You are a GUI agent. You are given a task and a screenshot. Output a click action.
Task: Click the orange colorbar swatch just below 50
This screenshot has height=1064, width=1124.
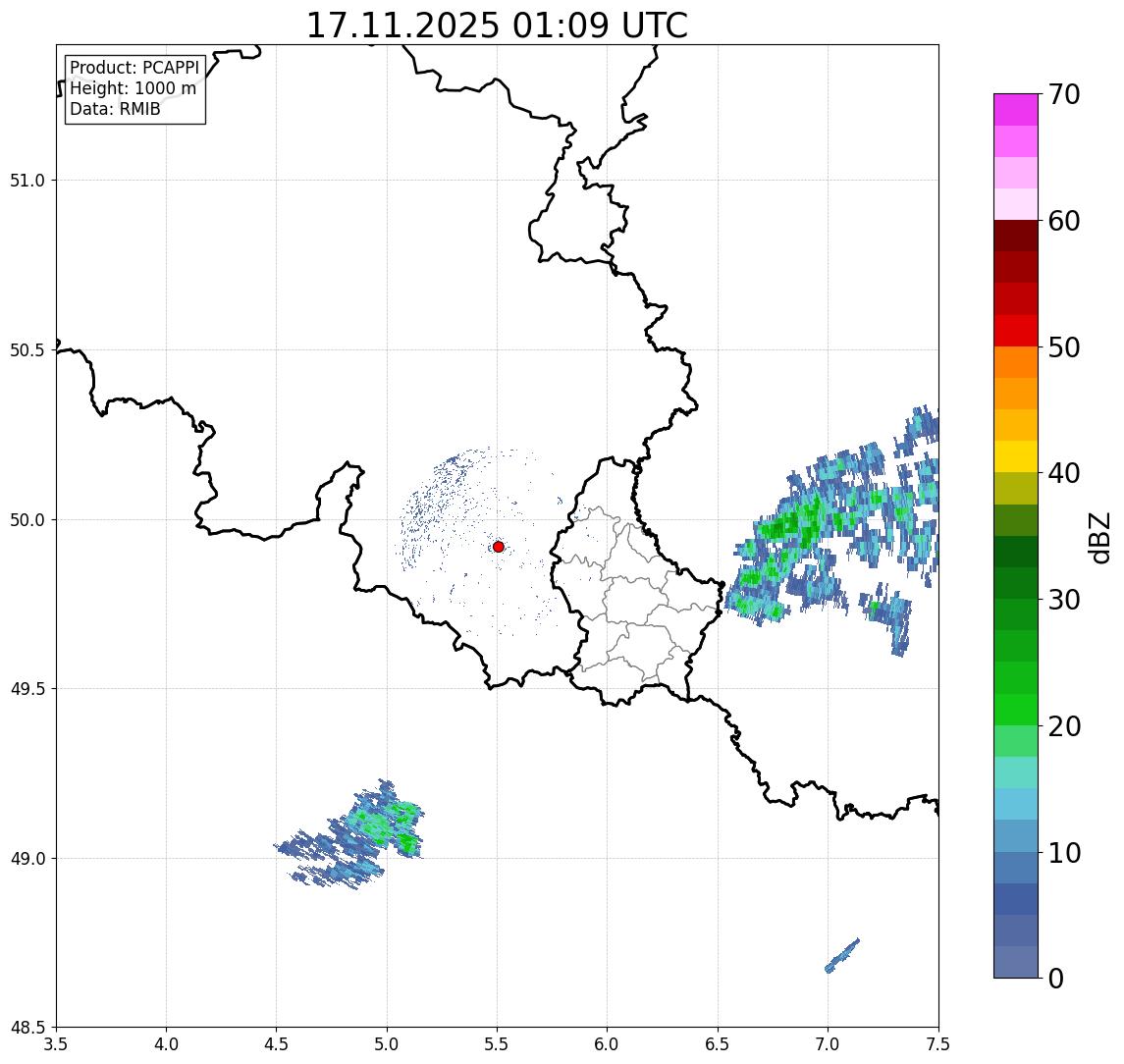[x=1016, y=362]
